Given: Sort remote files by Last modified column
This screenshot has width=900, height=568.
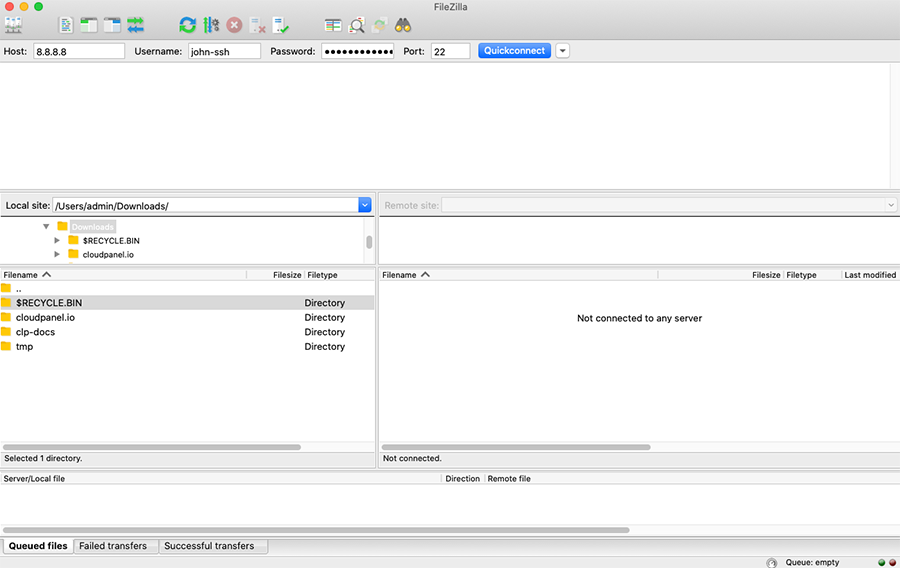Looking at the screenshot, I should click(870, 275).
